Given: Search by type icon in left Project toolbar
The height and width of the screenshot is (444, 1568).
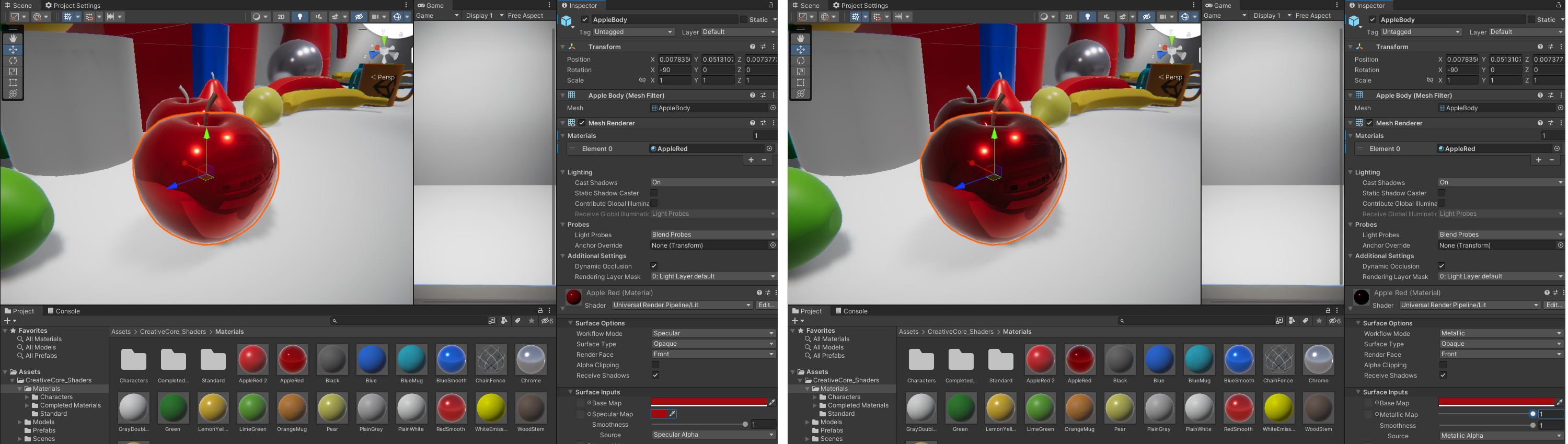Looking at the screenshot, I should coord(504,321).
